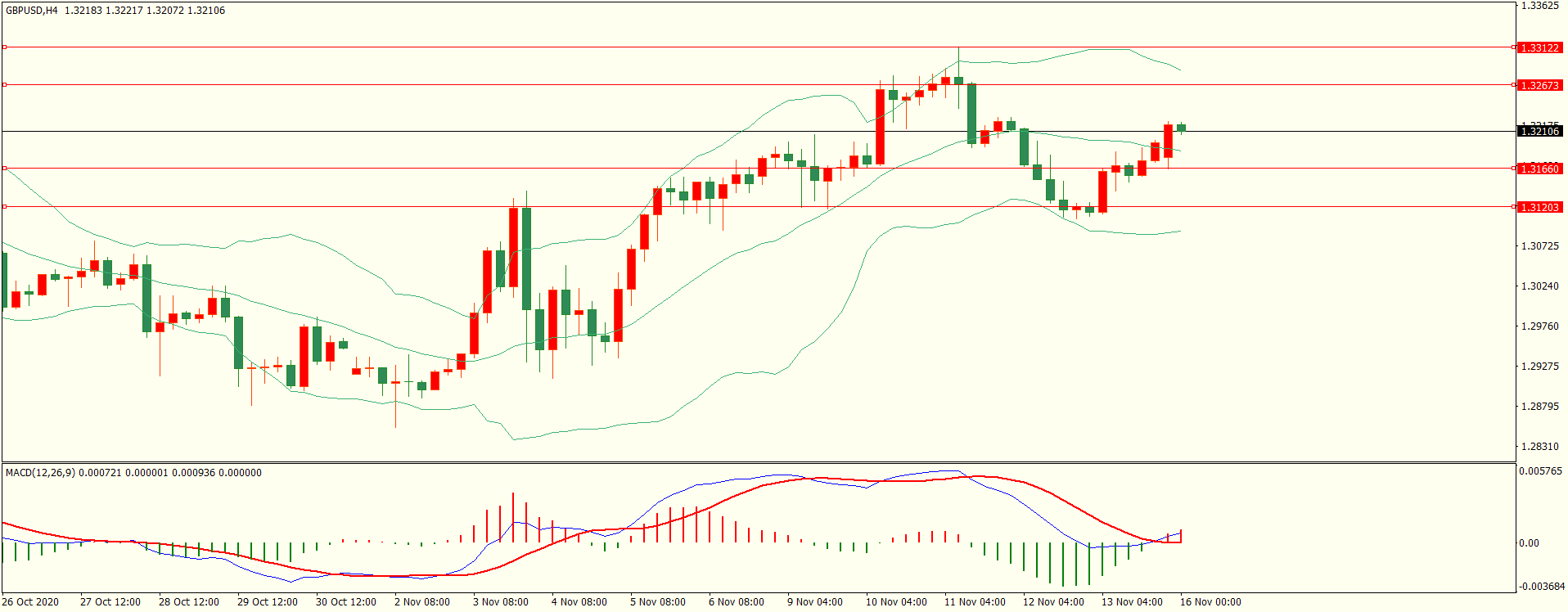1568x612 pixels.
Task: Click the 27 Oct 12:00 time label
Action: (x=110, y=602)
